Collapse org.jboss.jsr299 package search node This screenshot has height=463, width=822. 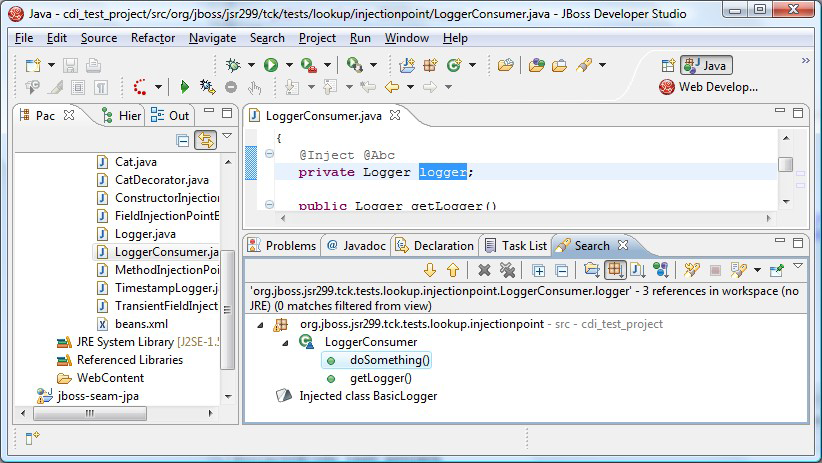point(260,325)
